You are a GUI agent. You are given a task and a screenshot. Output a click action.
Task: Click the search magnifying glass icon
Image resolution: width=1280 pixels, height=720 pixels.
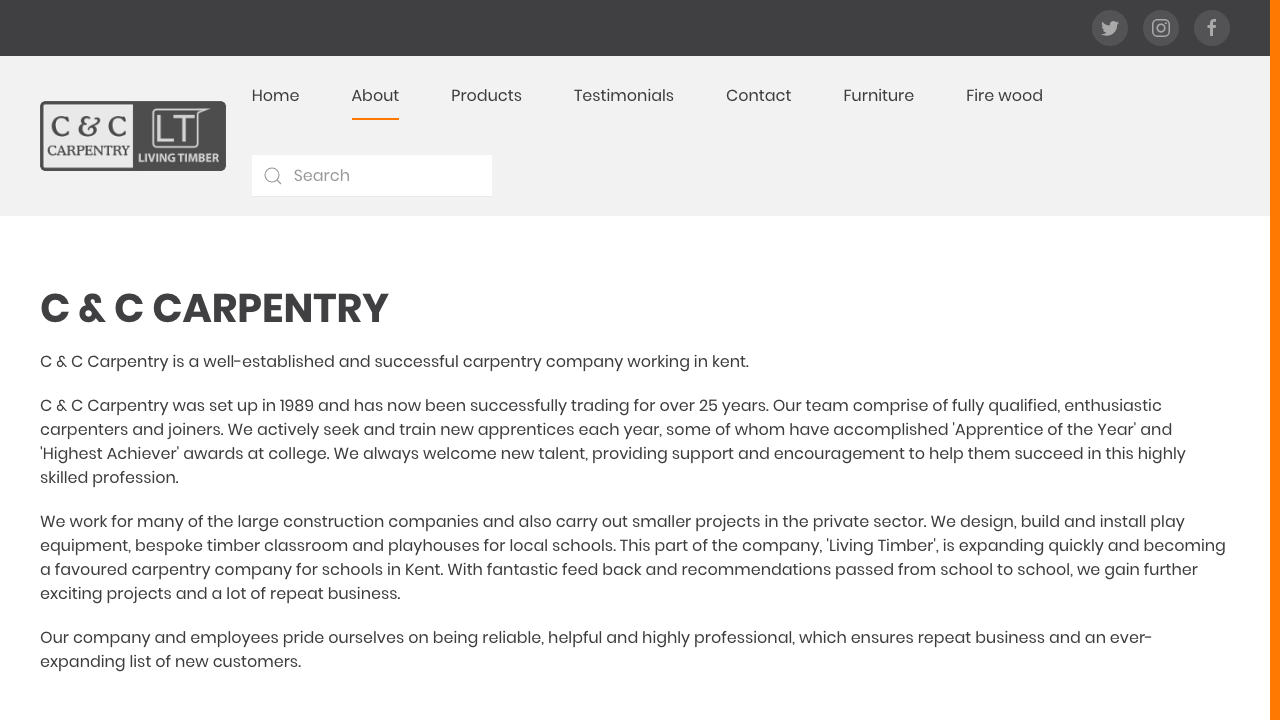click(273, 176)
